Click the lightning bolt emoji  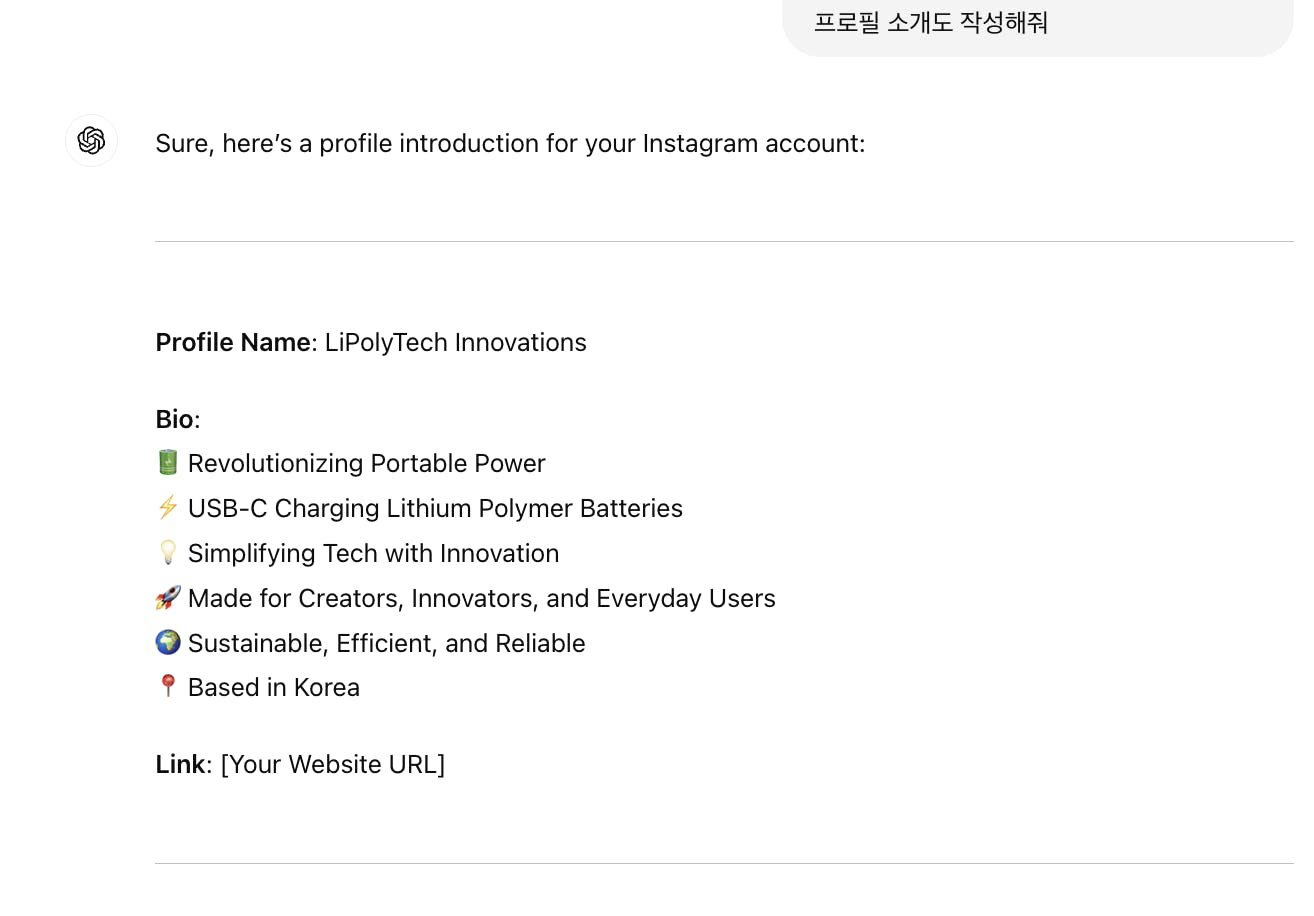(x=168, y=507)
